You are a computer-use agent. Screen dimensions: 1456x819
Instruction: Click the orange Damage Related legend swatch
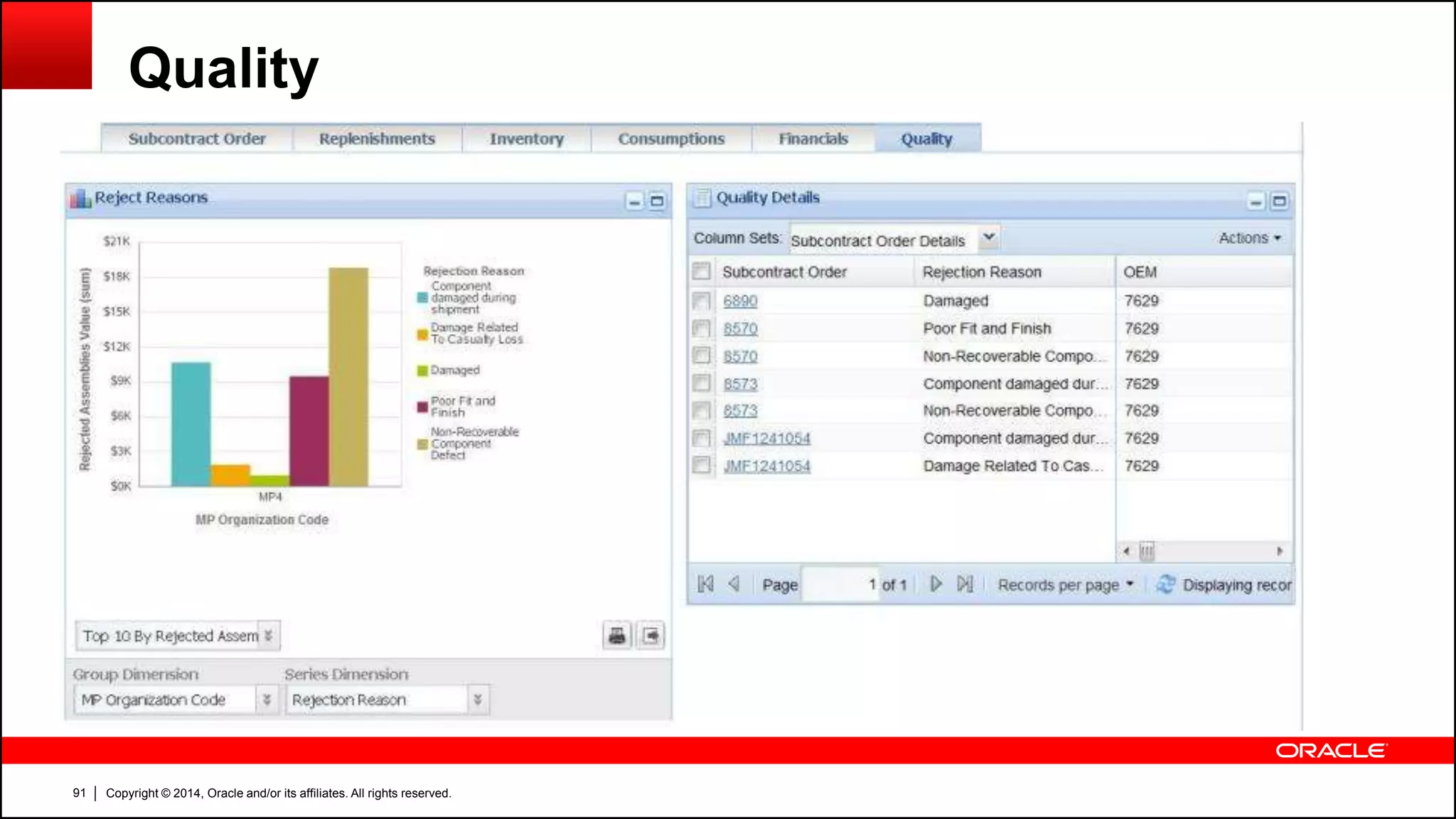tap(422, 334)
